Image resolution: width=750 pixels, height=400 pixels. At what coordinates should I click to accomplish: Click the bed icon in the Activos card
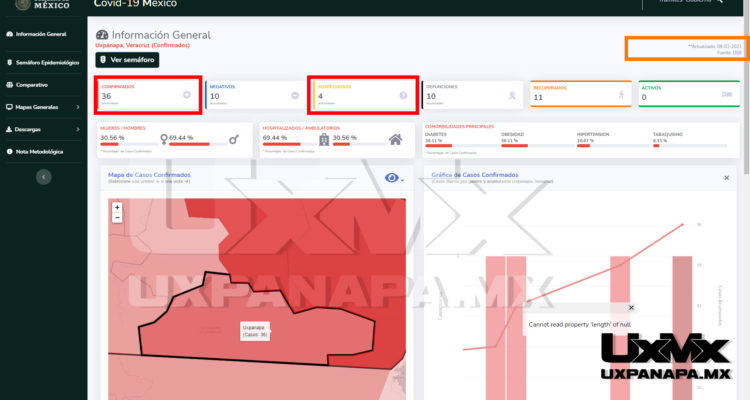pos(727,94)
